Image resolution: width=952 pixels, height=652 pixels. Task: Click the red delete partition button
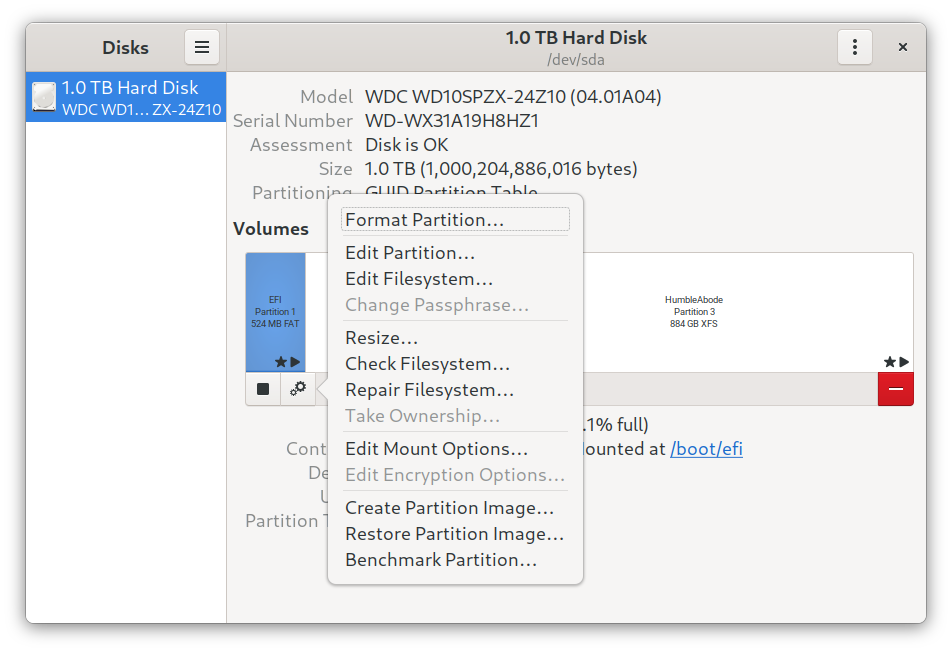[895, 389]
